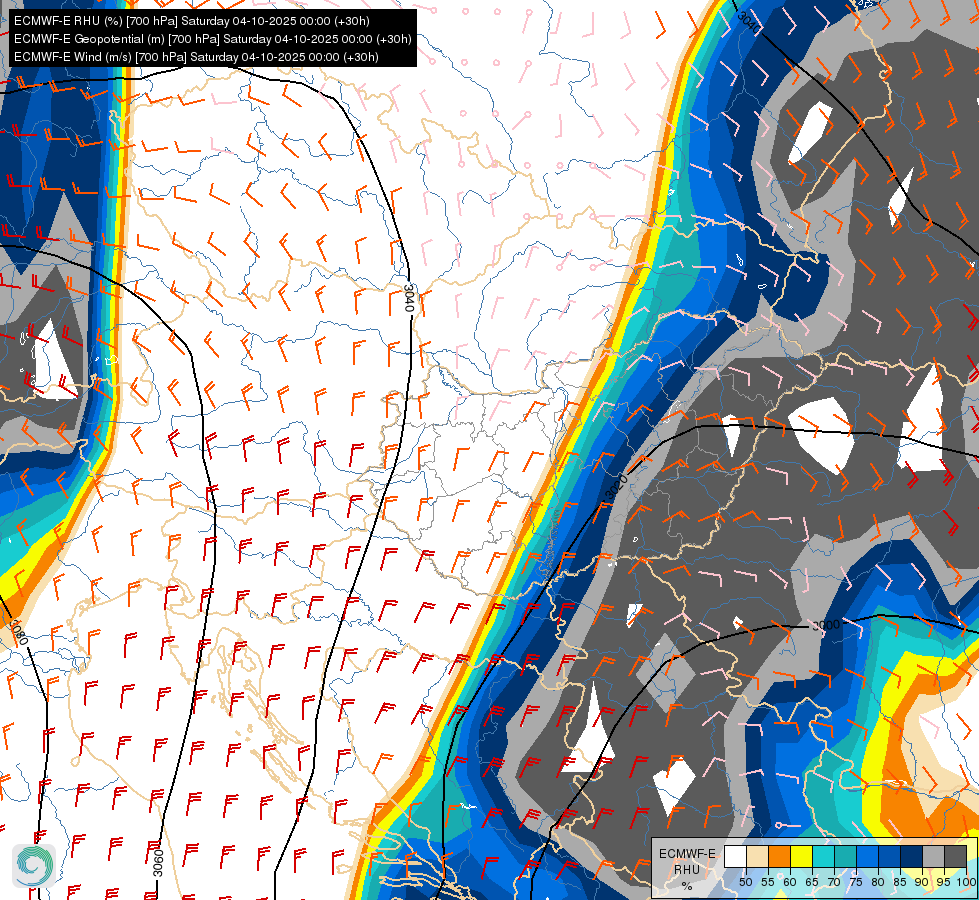Click the 'RHU' legend label
The image size is (979, 900).
click(x=687, y=870)
